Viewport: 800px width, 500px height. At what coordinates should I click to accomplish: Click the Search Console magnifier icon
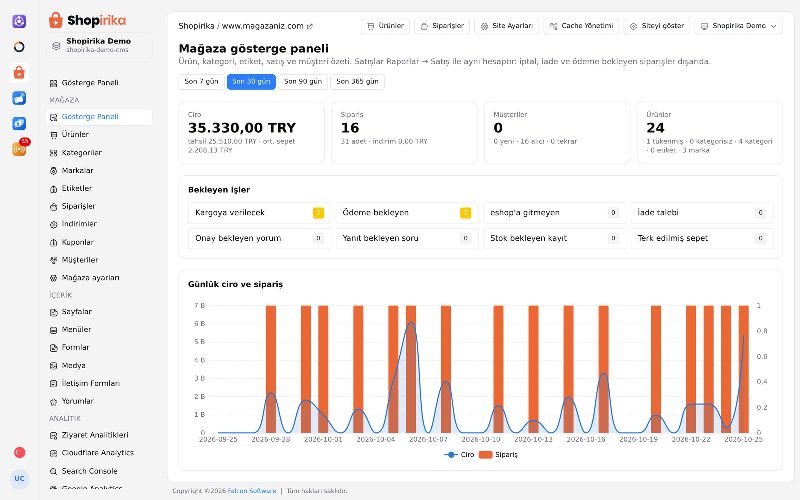[54, 471]
